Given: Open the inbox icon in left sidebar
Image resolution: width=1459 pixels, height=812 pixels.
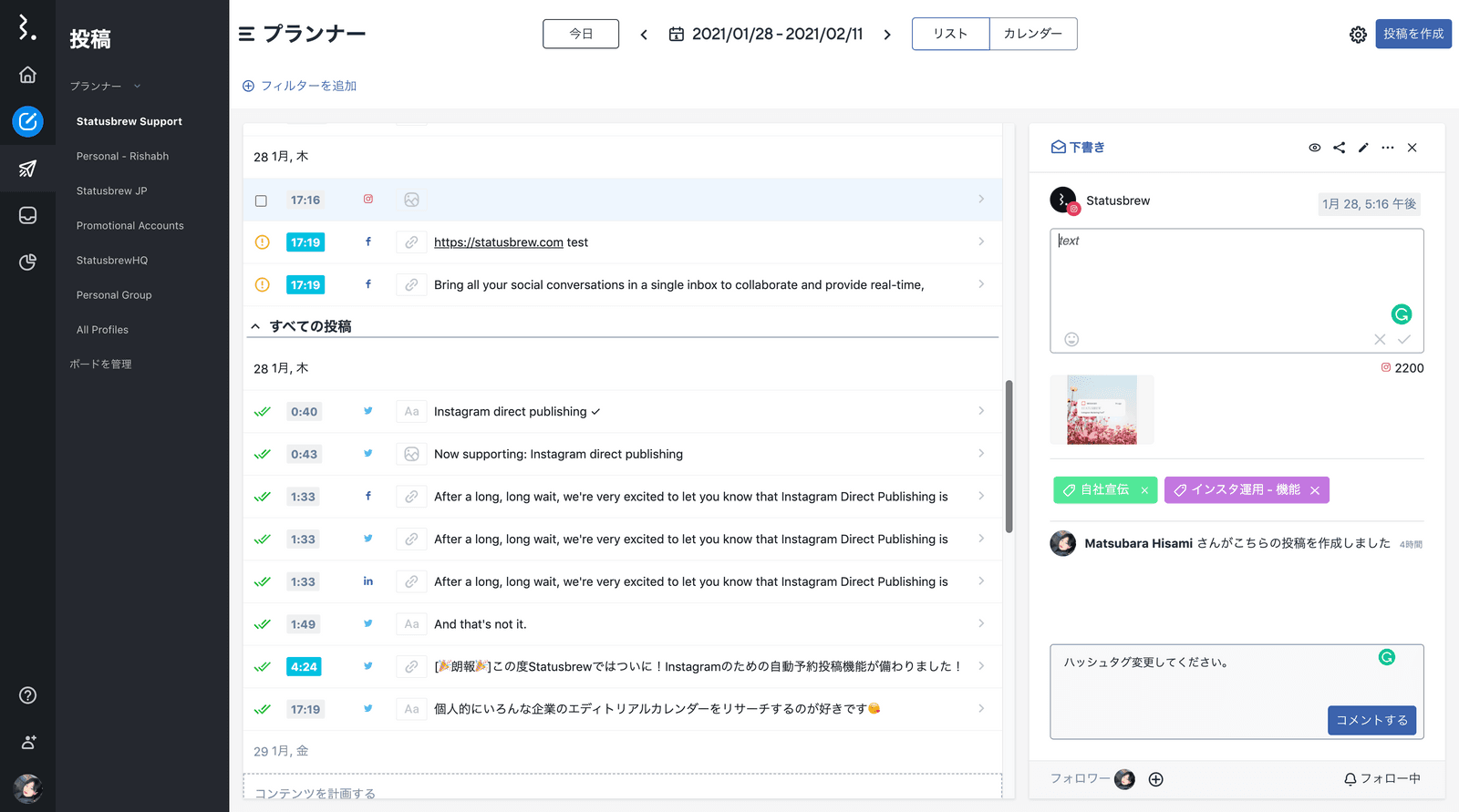Looking at the screenshot, I should coord(27,215).
